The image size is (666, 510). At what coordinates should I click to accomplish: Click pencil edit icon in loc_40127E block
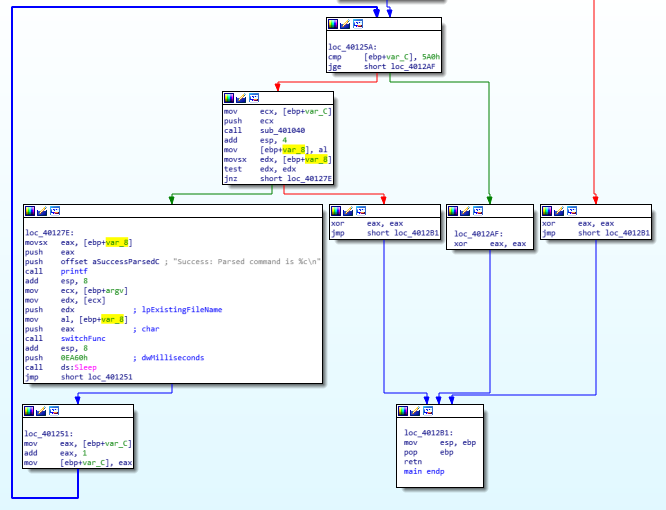(x=42, y=211)
